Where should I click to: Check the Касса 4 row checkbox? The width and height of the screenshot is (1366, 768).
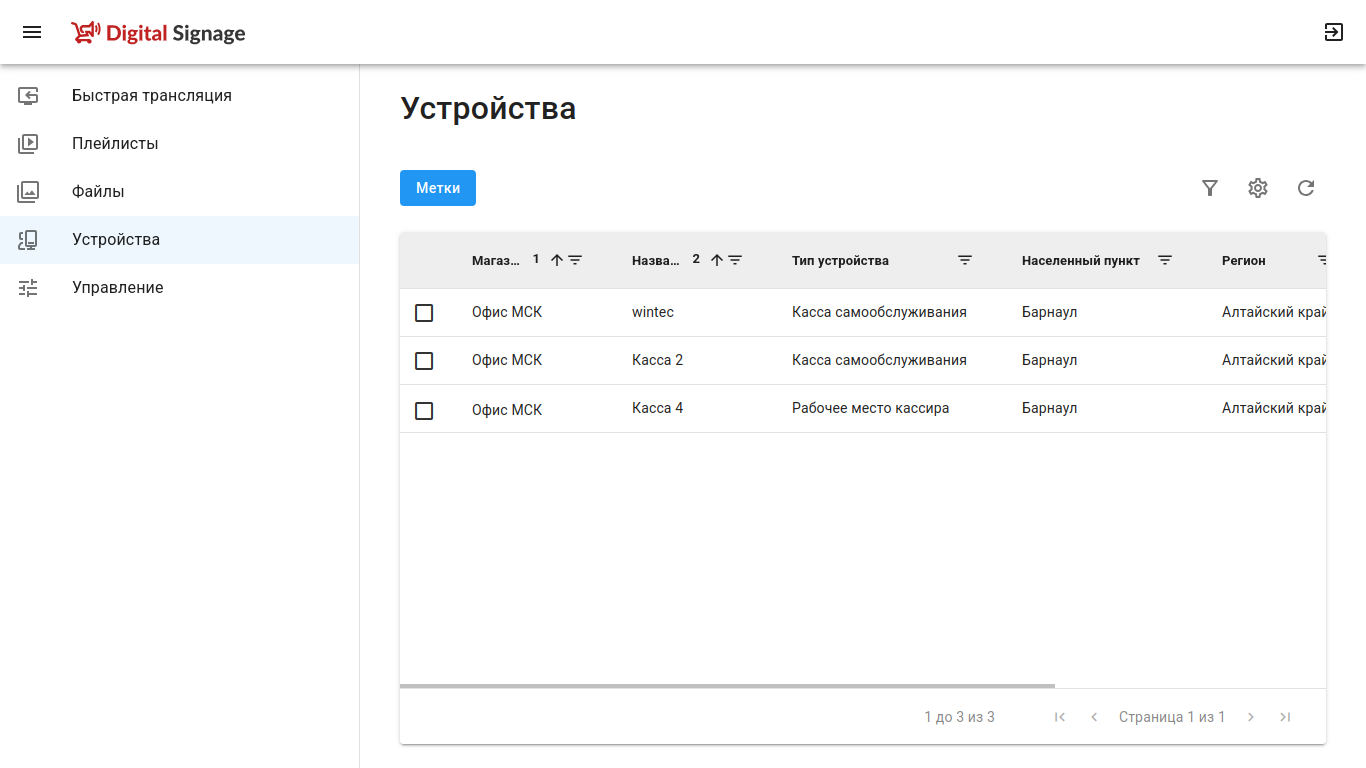coord(424,411)
